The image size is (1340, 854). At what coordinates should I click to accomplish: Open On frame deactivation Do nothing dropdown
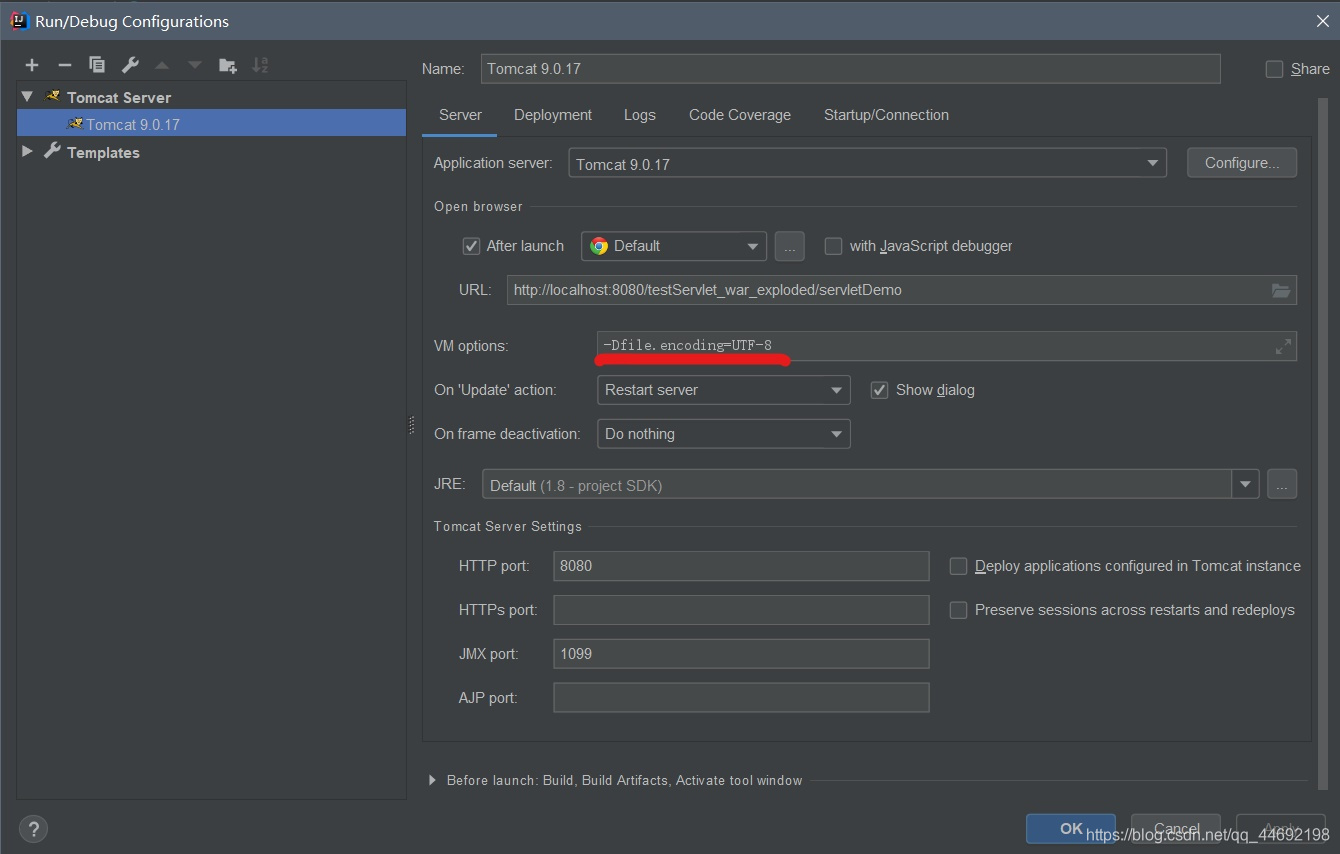click(x=724, y=434)
